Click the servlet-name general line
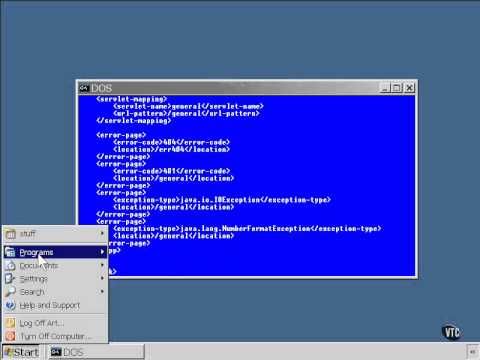 [188, 106]
